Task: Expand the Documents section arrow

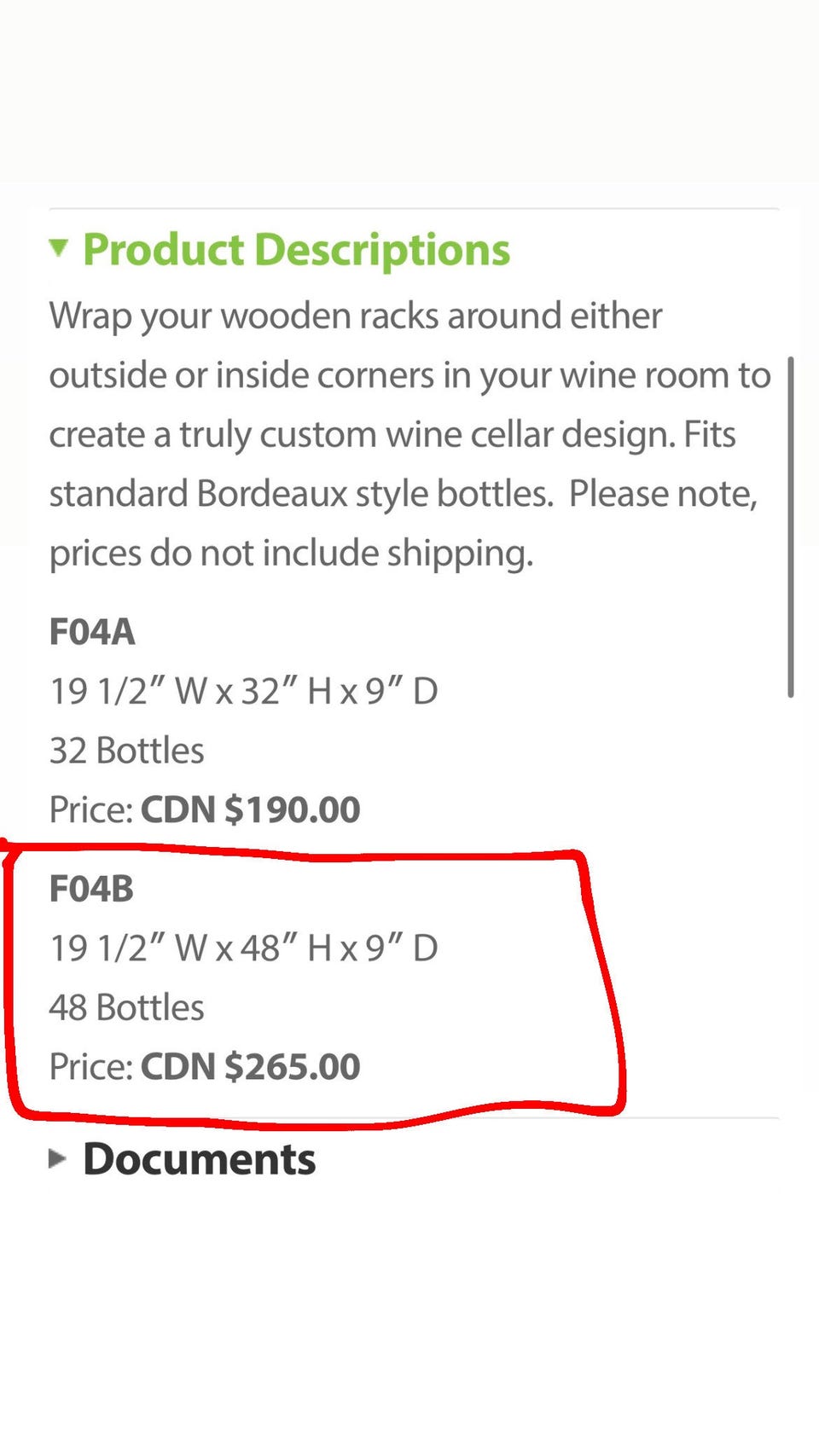Action: (x=57, y=1158)
